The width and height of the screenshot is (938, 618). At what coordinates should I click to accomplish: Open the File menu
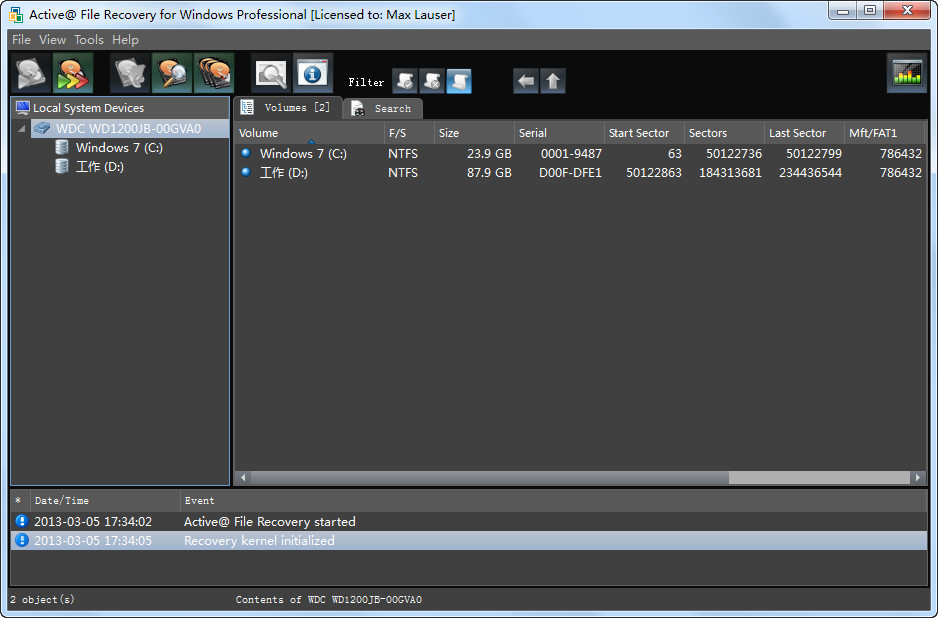click(21, 39)
